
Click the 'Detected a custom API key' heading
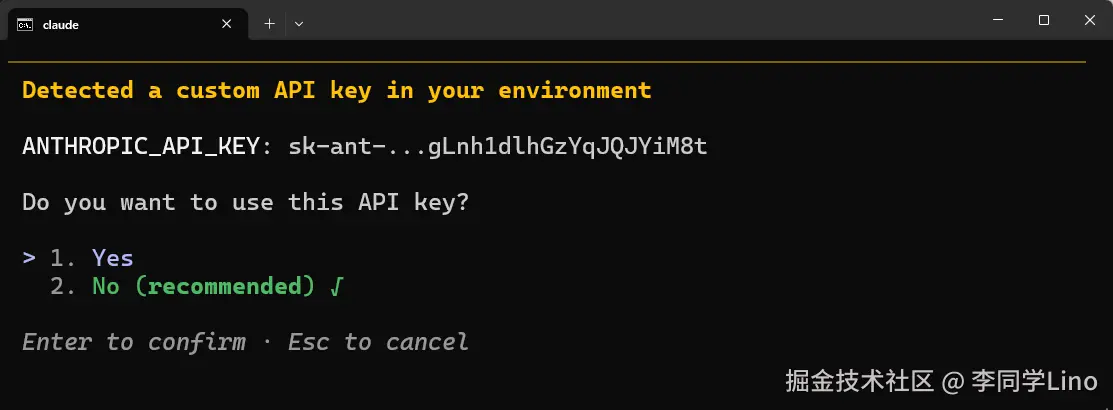pyautogui.click(x=336, y=90)
